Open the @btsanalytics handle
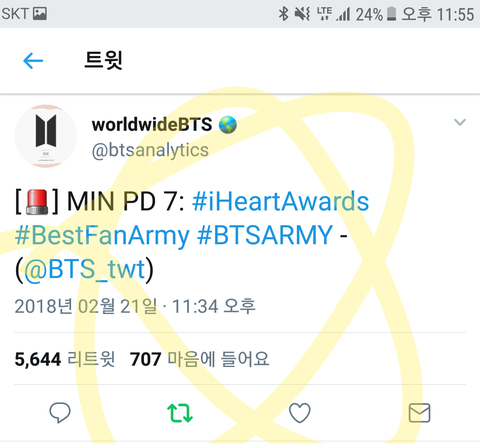Image resolution: width=480 pixels, height=444 pixels. click(x=150, y=150)
